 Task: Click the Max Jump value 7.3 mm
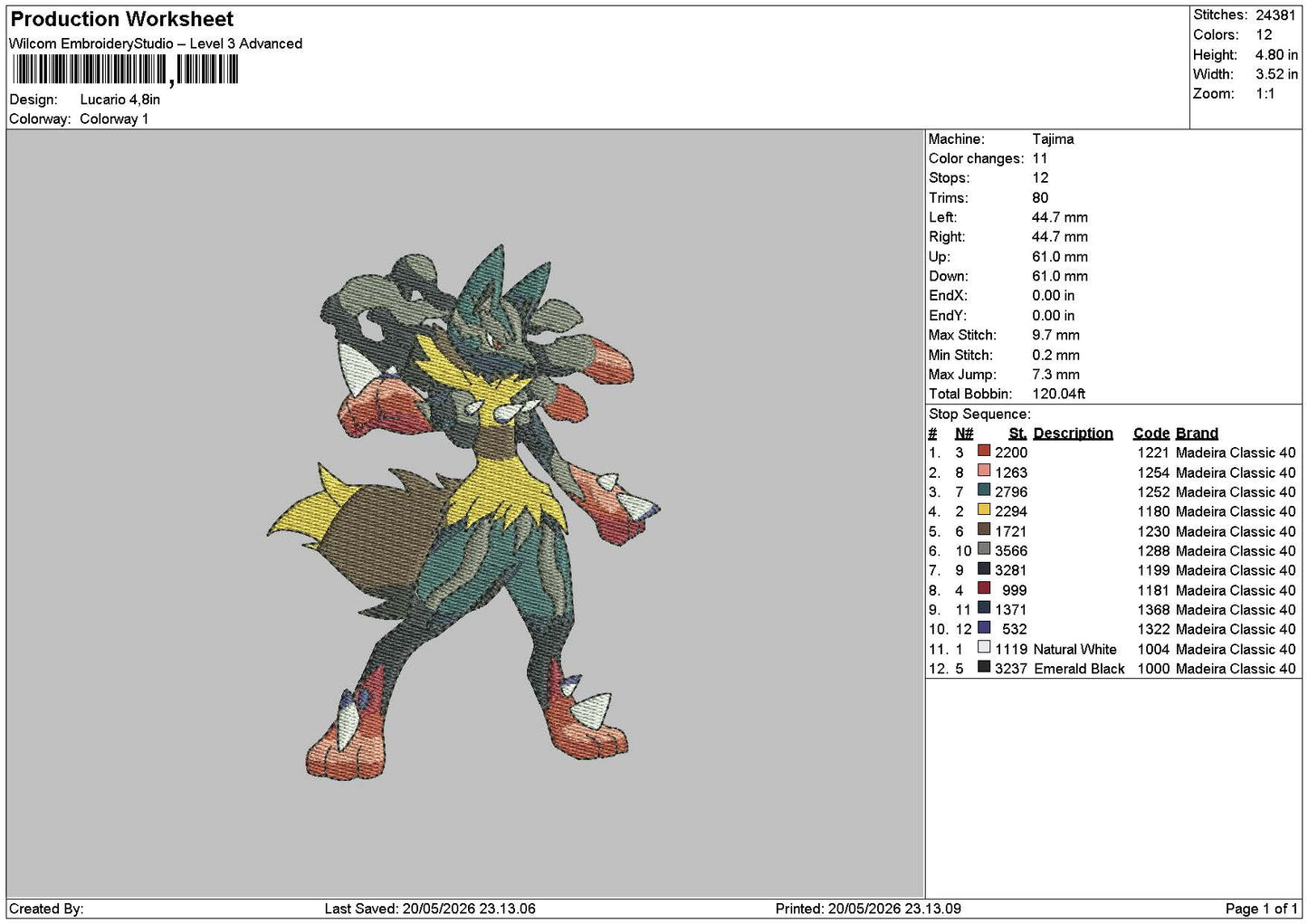1055,374
